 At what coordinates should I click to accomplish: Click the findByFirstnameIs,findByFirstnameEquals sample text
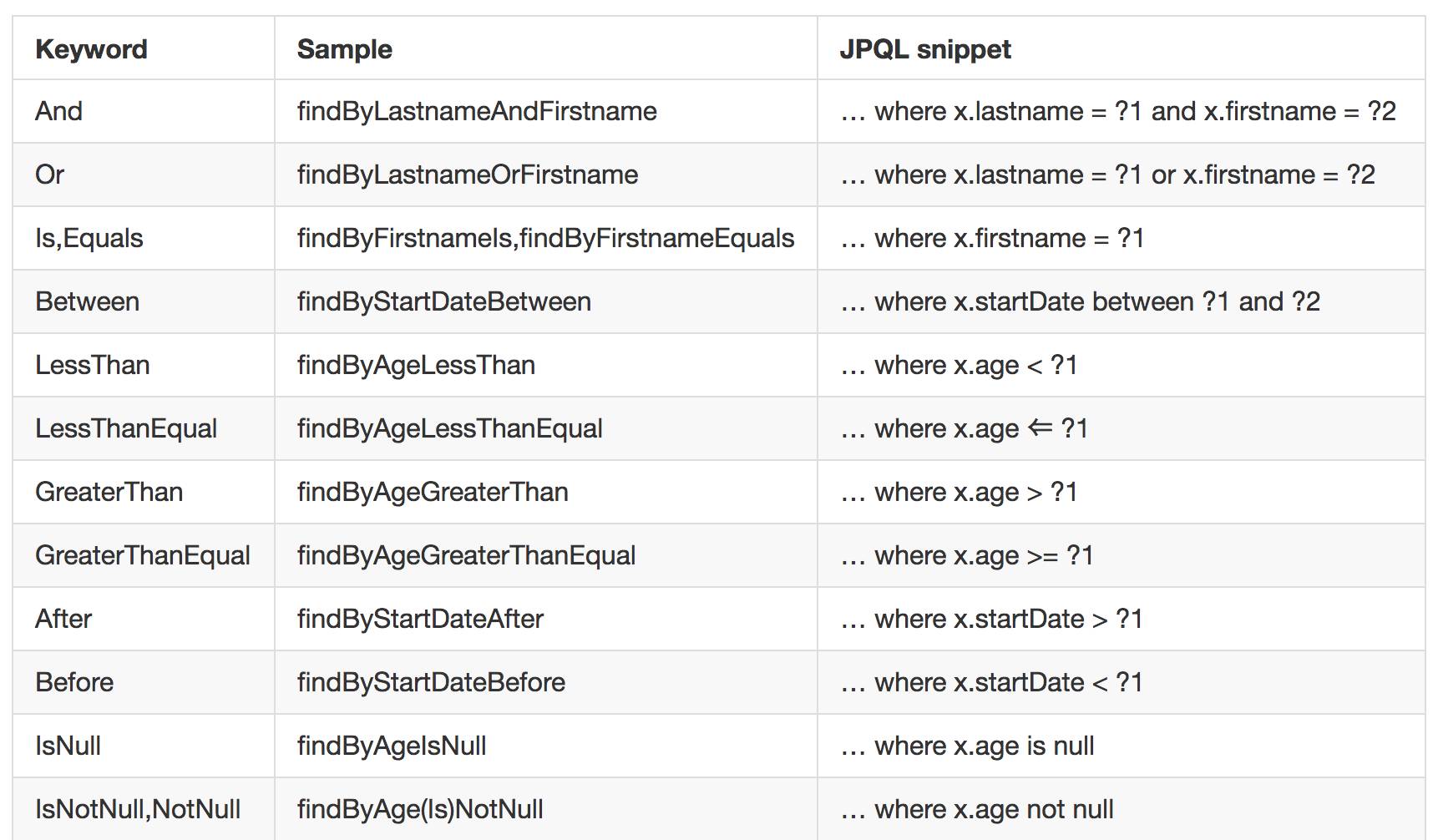pos(545,238)
